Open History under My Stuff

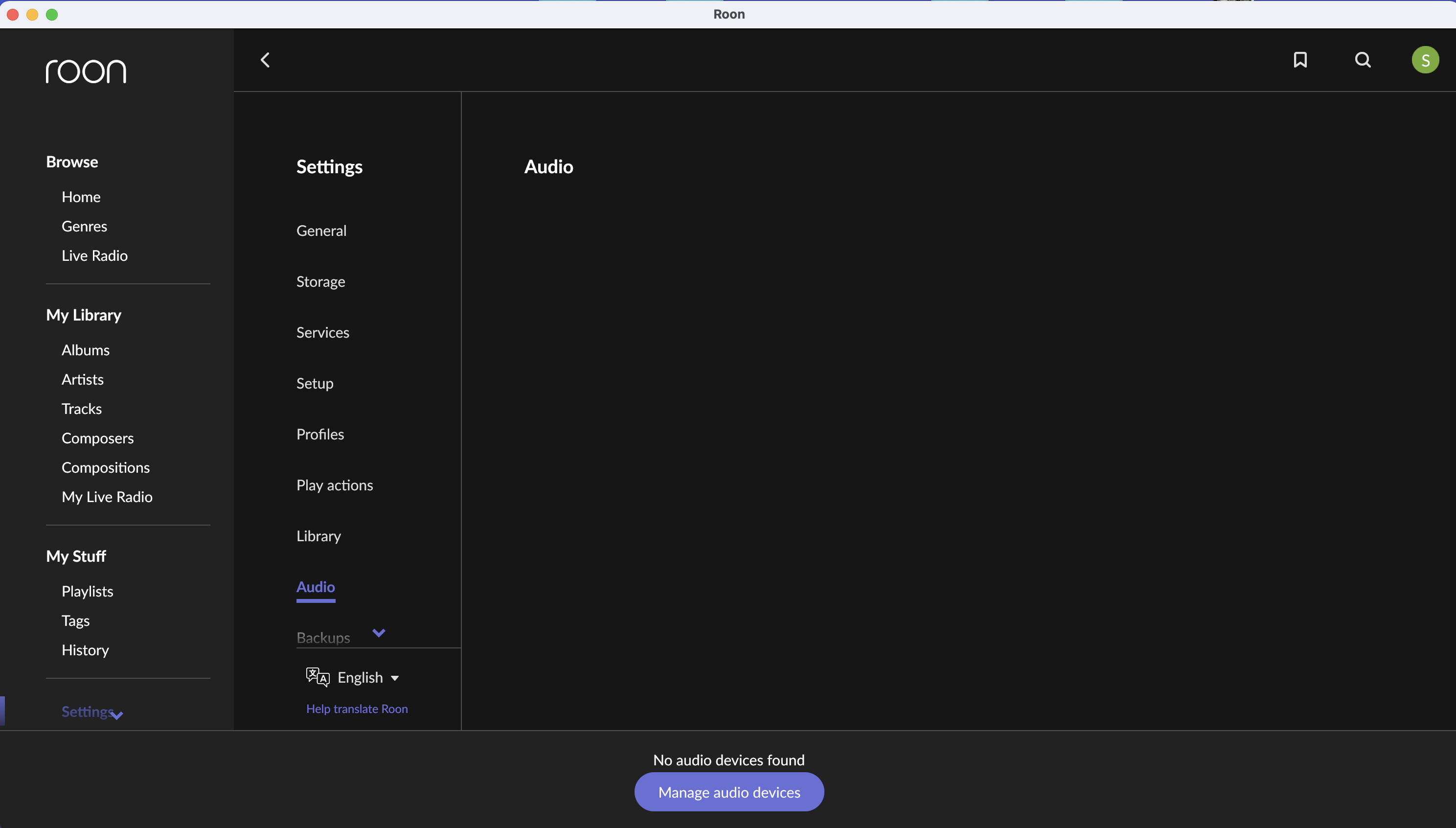(85, 650)
